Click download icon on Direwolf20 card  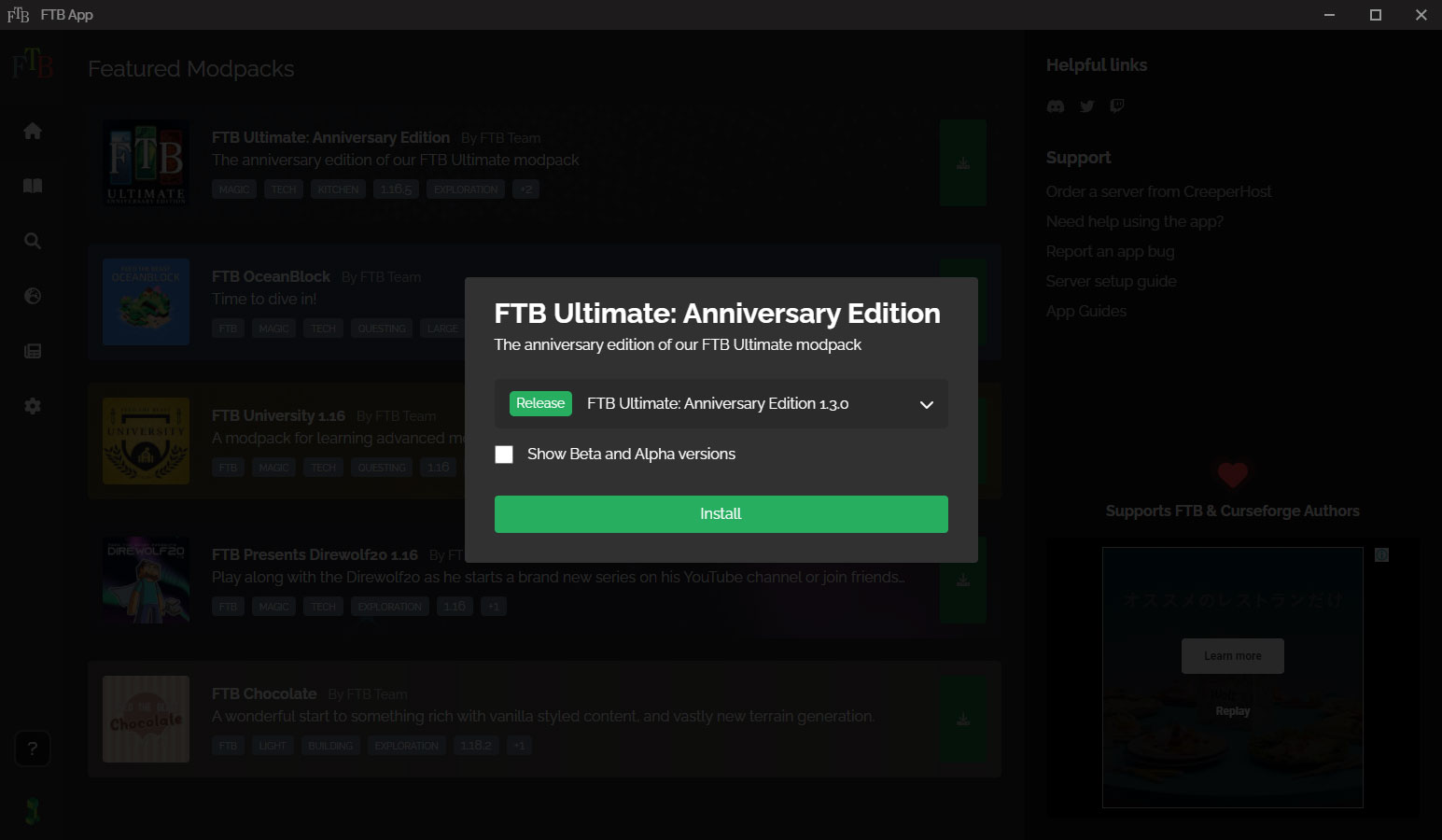point(963,581)
